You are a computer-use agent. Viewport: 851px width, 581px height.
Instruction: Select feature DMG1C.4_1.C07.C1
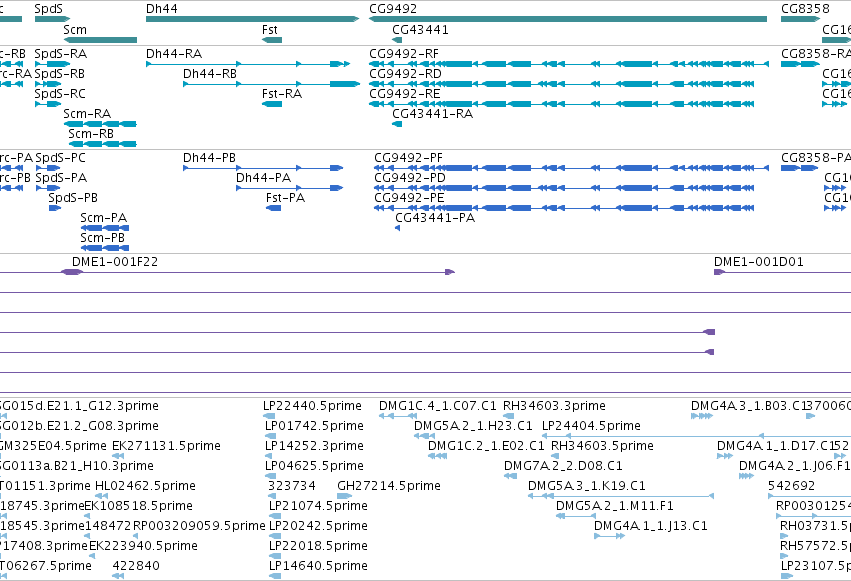398,416
